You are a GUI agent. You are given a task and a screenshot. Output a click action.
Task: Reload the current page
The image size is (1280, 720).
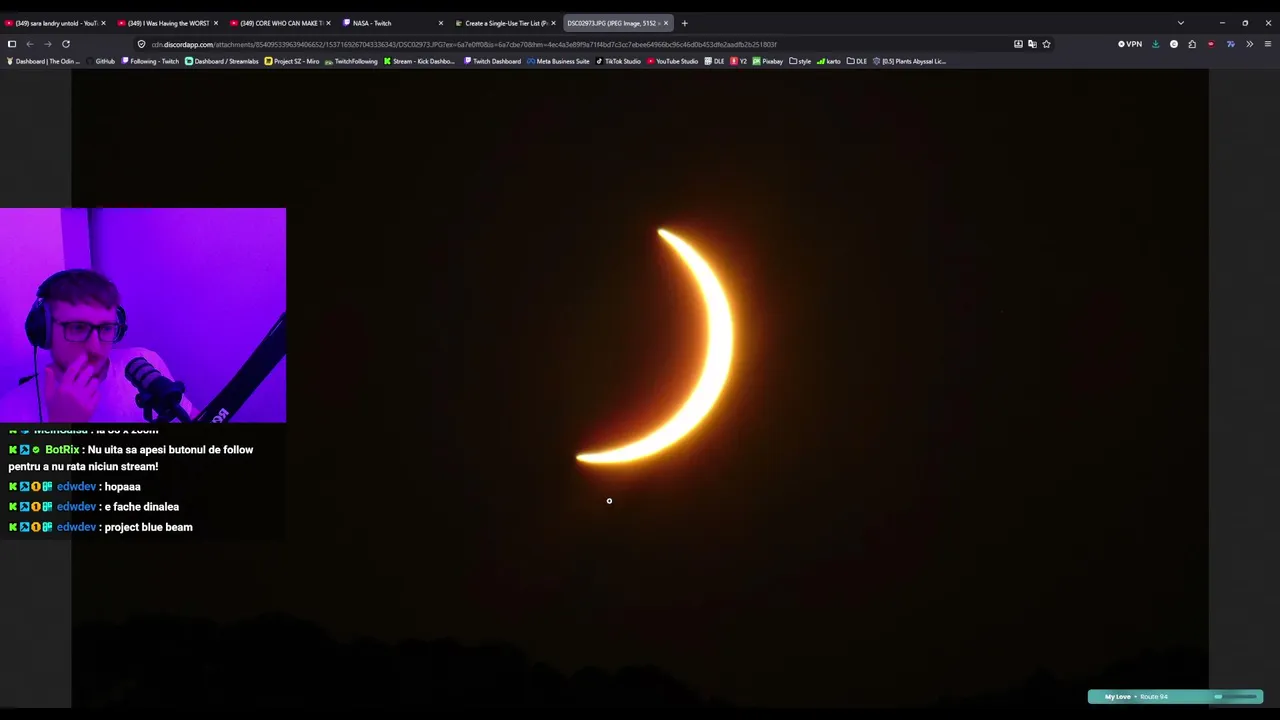(x=66, y=44)
